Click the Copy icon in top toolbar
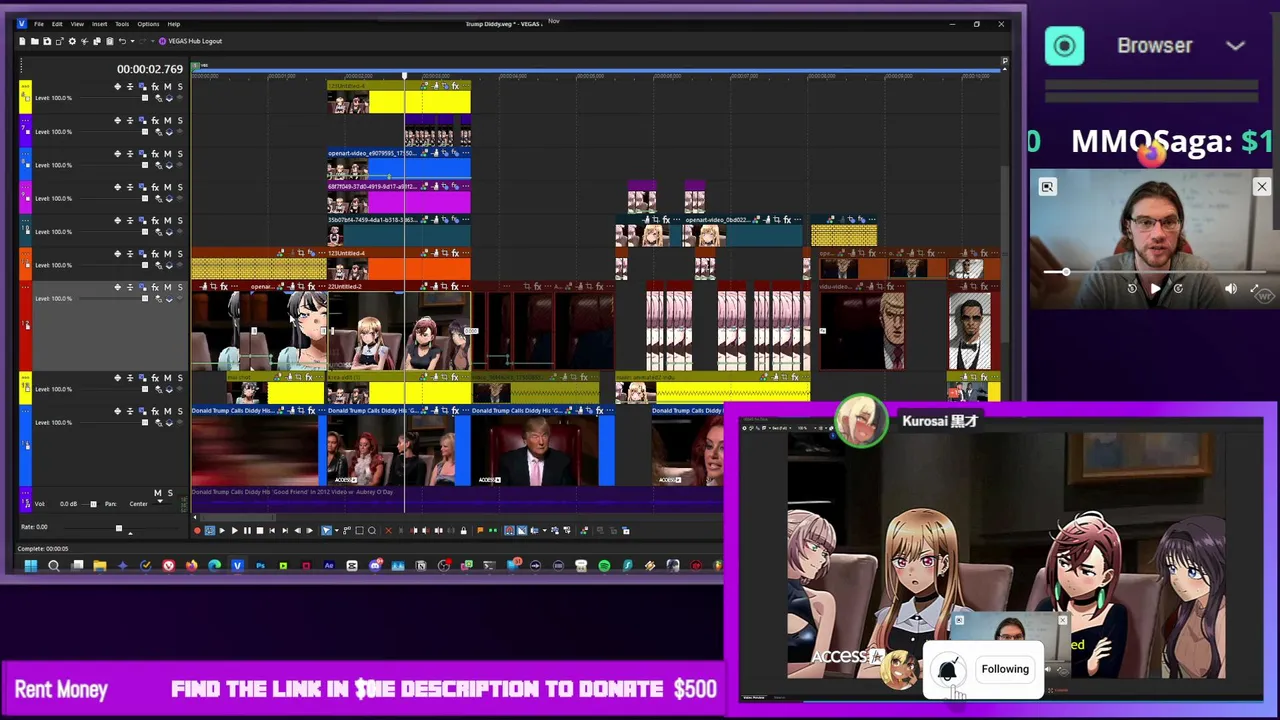 [97, 41]
